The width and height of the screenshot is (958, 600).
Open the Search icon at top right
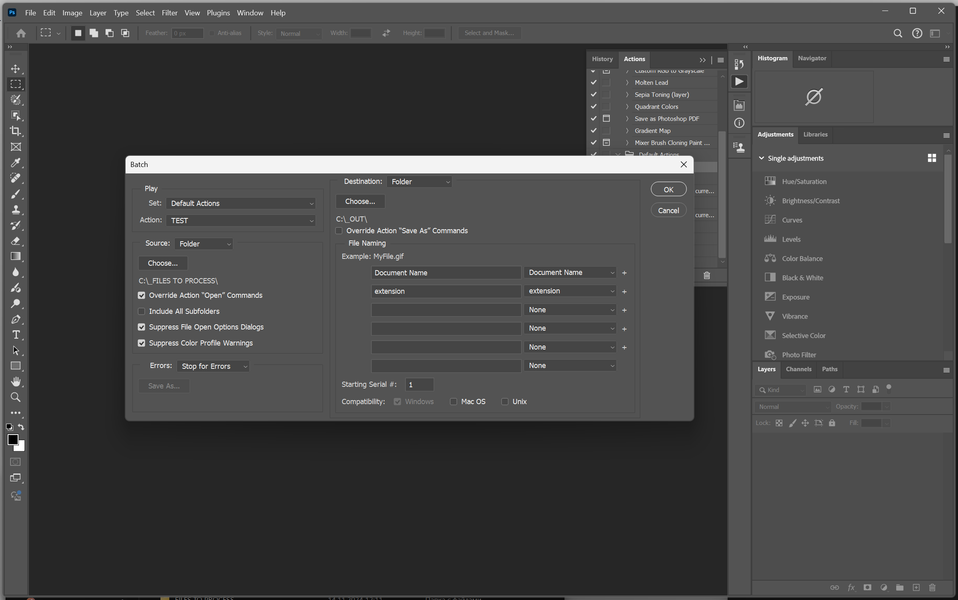click(898, 33)
